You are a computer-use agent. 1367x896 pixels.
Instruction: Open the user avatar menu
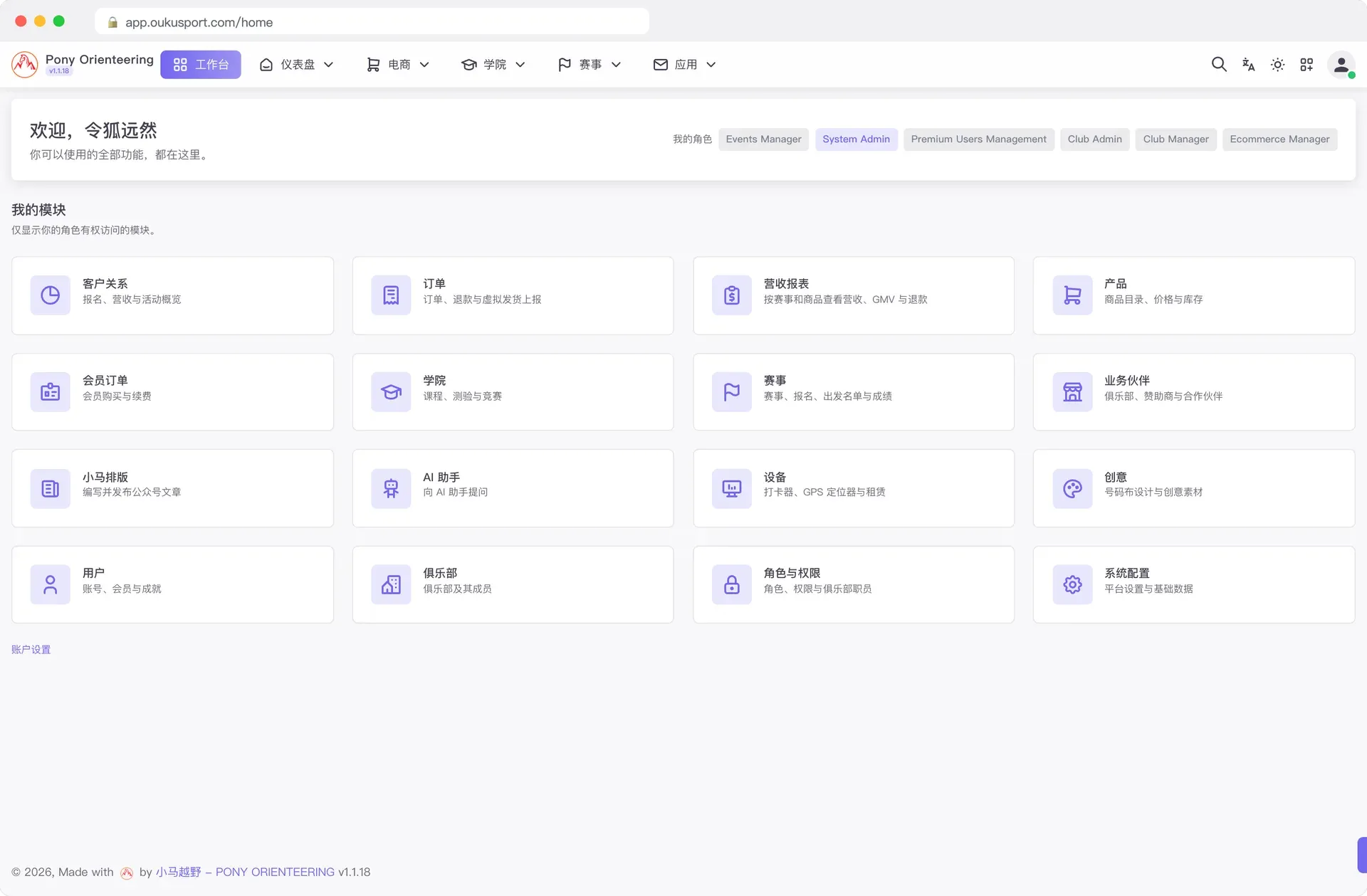pyautogui.click(x=1341, y=65)
